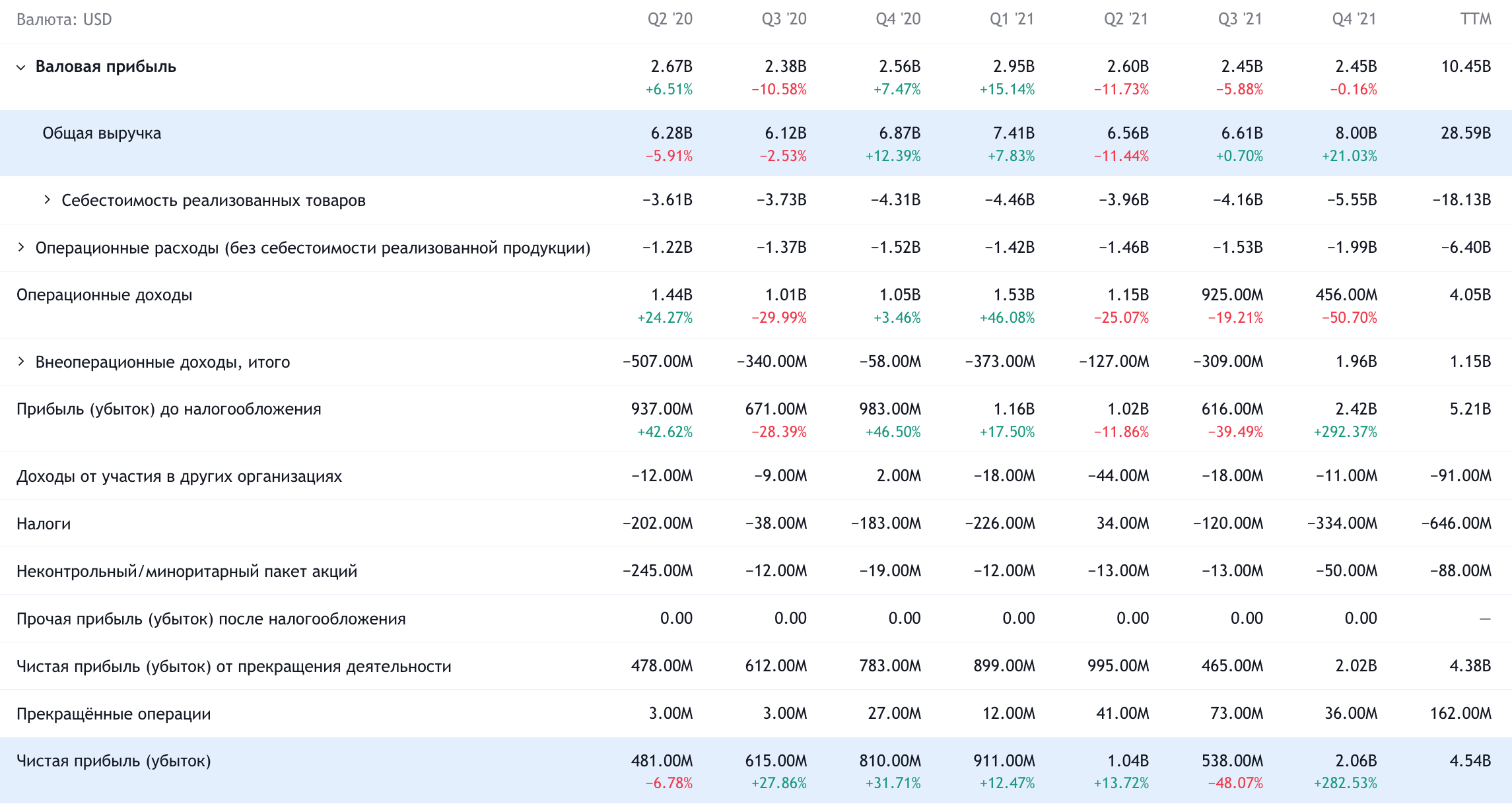The width and height of the screenshot is (1512, 804).
Task: Click cost of goods TTM -18.13B
Action: coord(1462,200)
